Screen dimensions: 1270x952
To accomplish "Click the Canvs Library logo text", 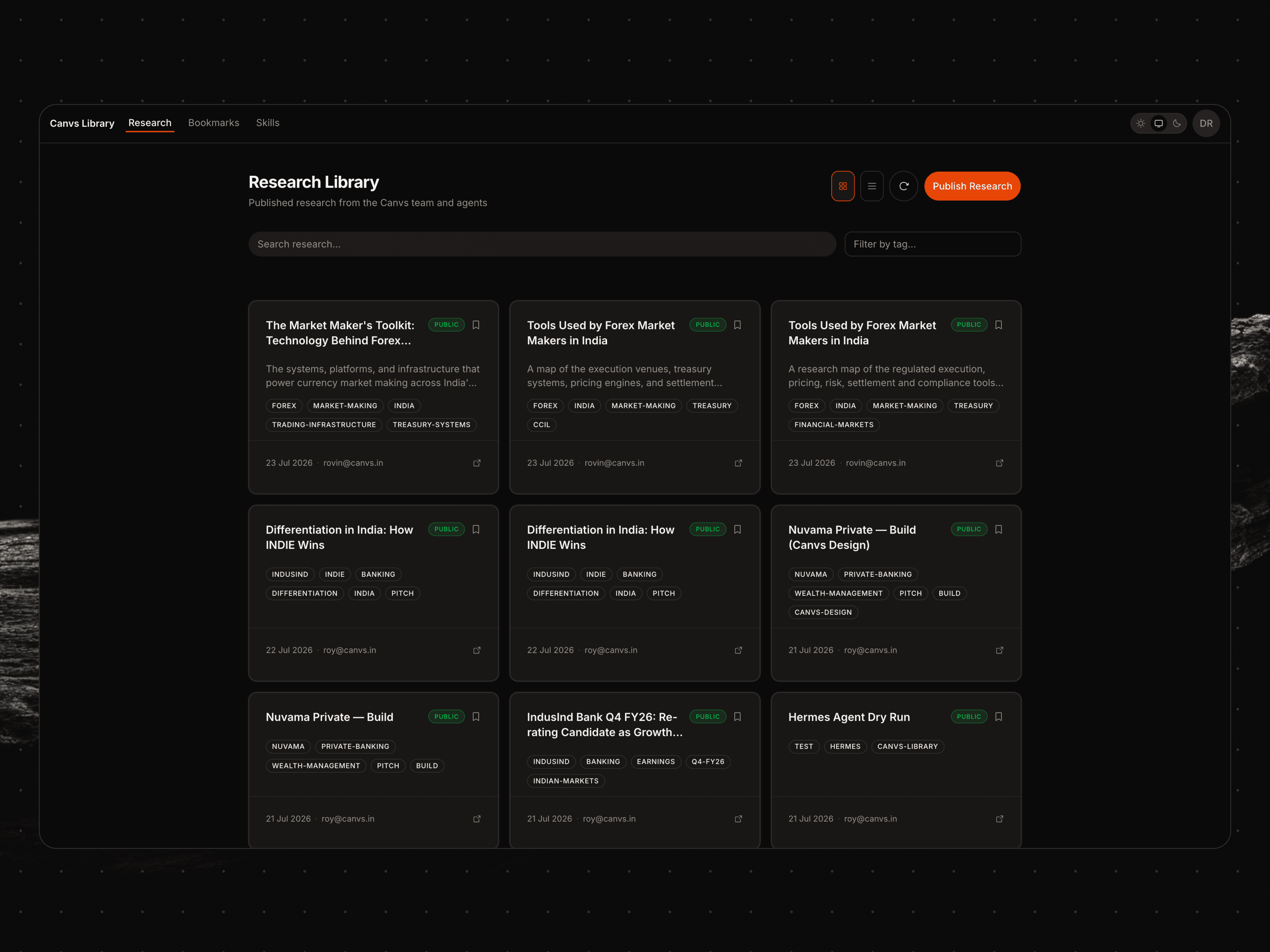I will pos(82,123).
